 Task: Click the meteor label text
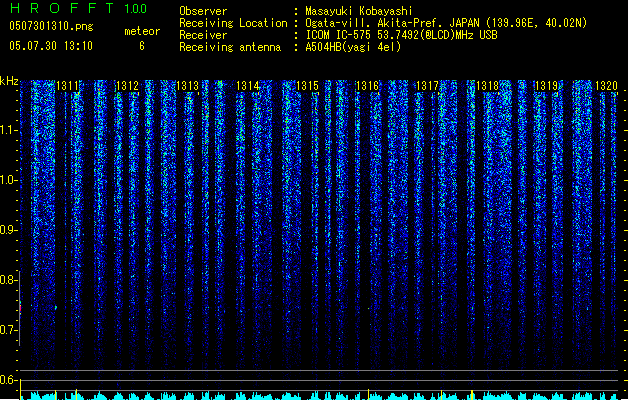pyautogui.click(x=142, y=31)
